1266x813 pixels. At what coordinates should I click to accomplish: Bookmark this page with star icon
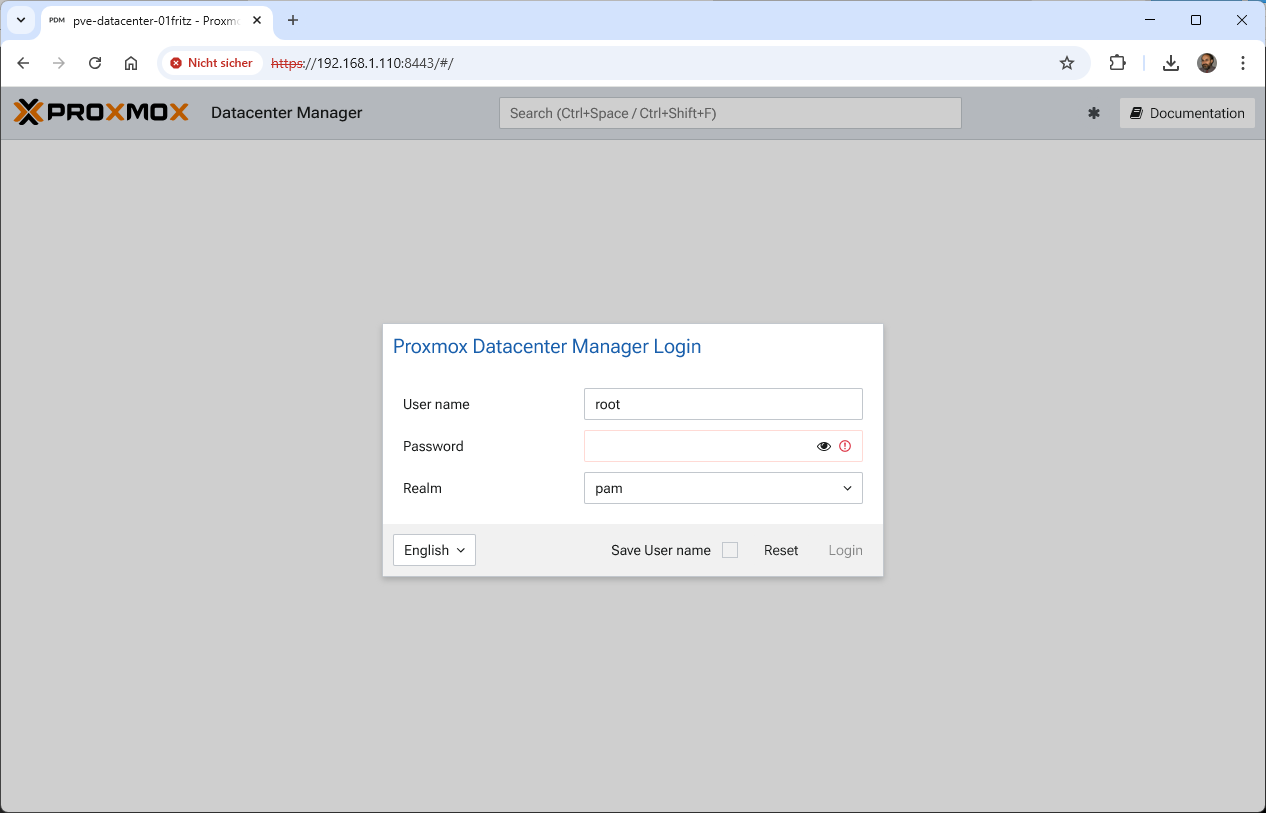coord(1066,63)
